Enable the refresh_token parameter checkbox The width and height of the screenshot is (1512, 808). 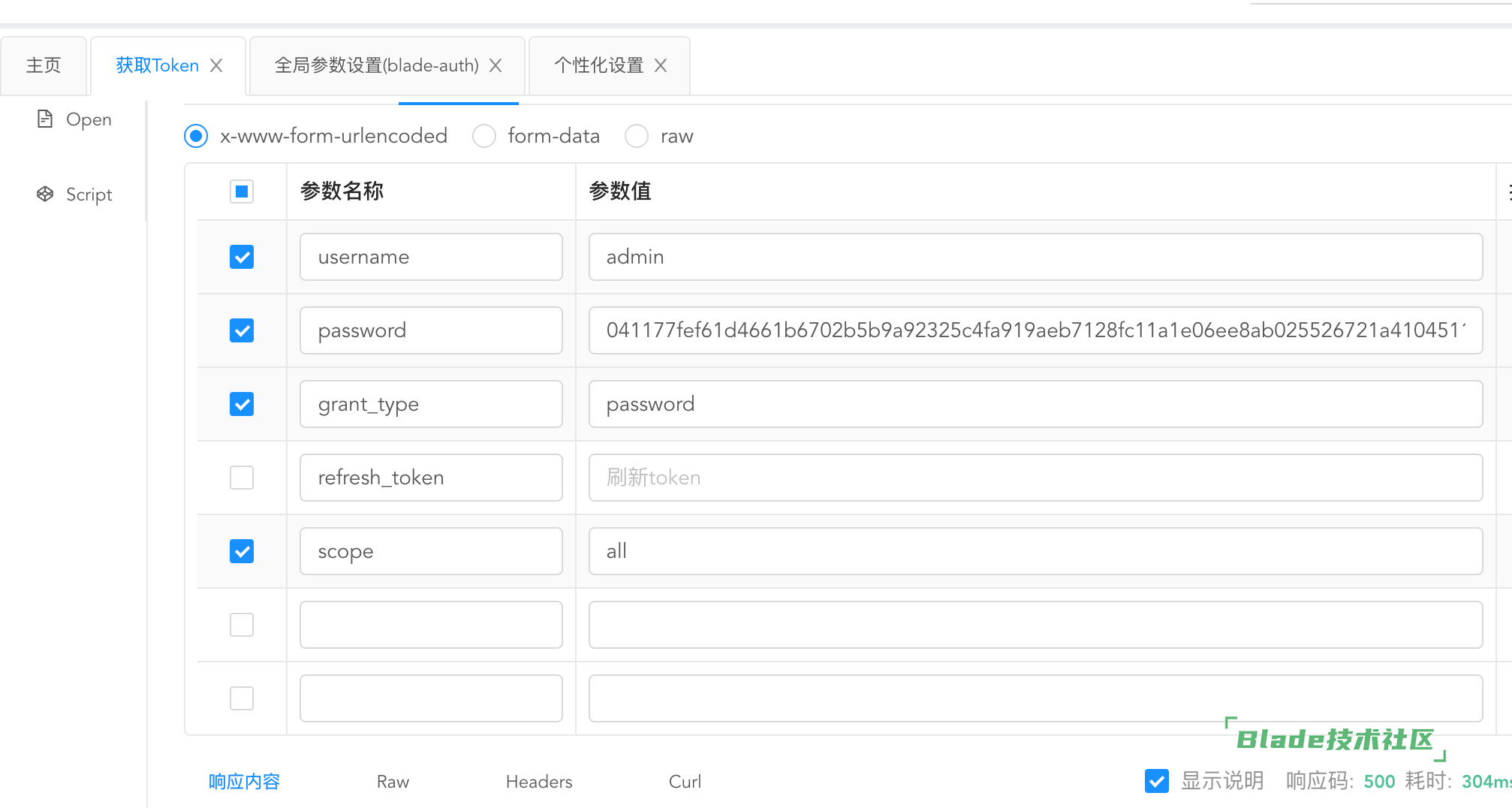[x=242, y=478]
